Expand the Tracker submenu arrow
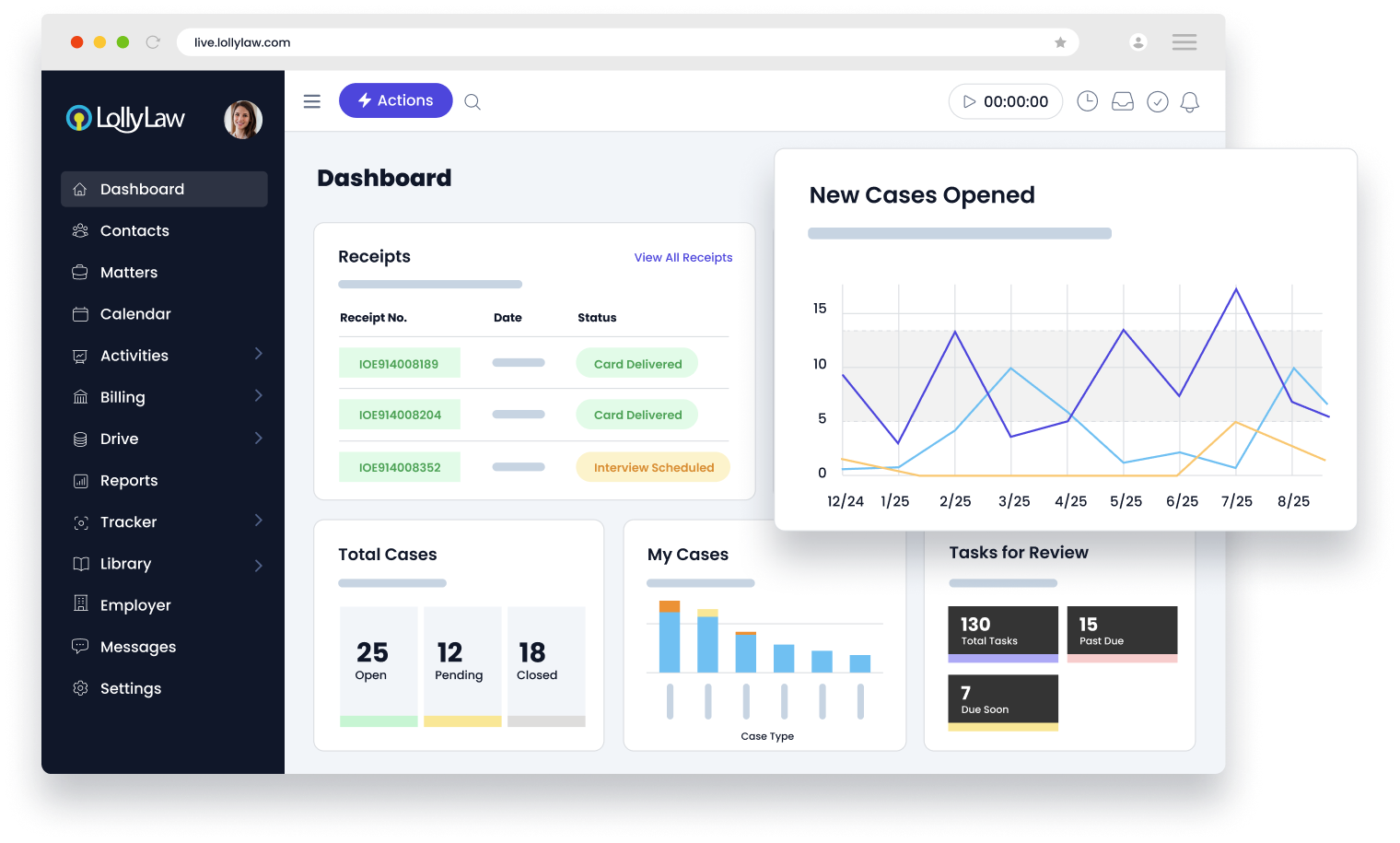The width and height of the screenshot is (1400, 843). [x=259, y=521]
